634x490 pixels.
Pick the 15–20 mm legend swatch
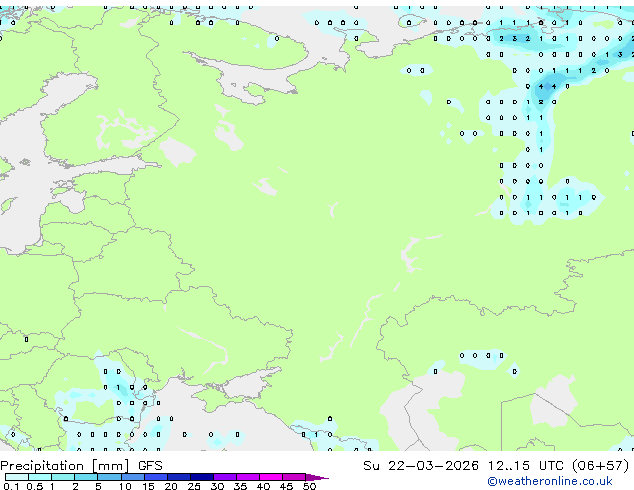(156, 477)
